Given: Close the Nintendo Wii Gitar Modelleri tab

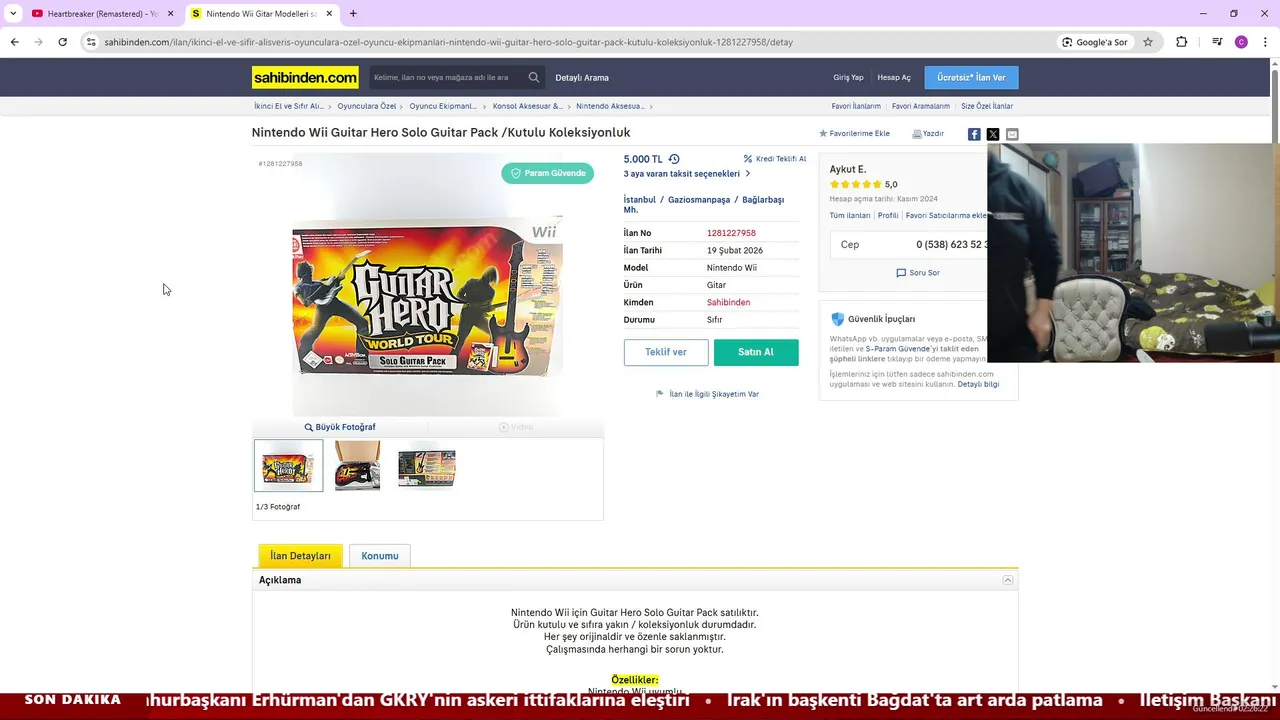Looking at the screenshot, I should 329,14.
